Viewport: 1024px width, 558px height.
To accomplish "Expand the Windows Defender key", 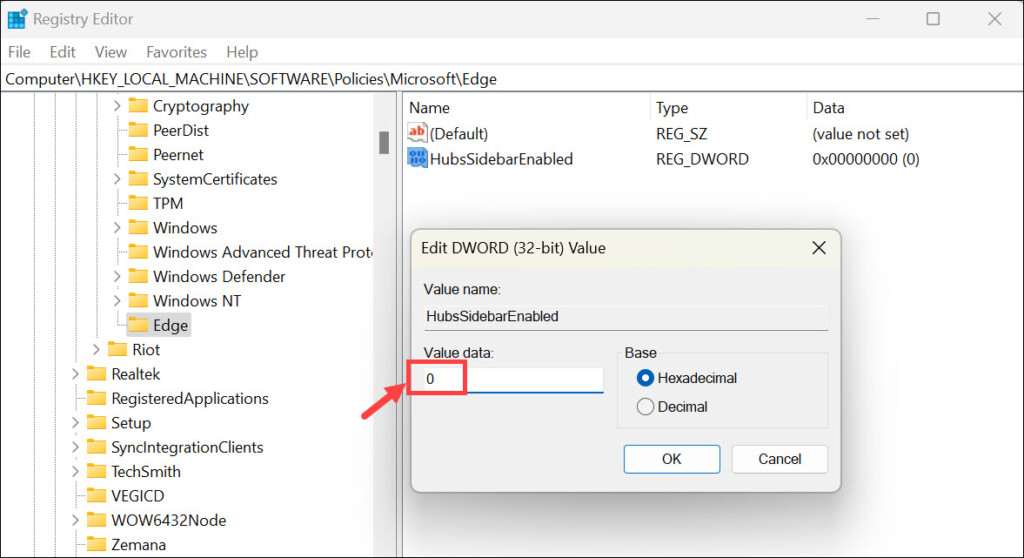I will click(x=117, y=277).
